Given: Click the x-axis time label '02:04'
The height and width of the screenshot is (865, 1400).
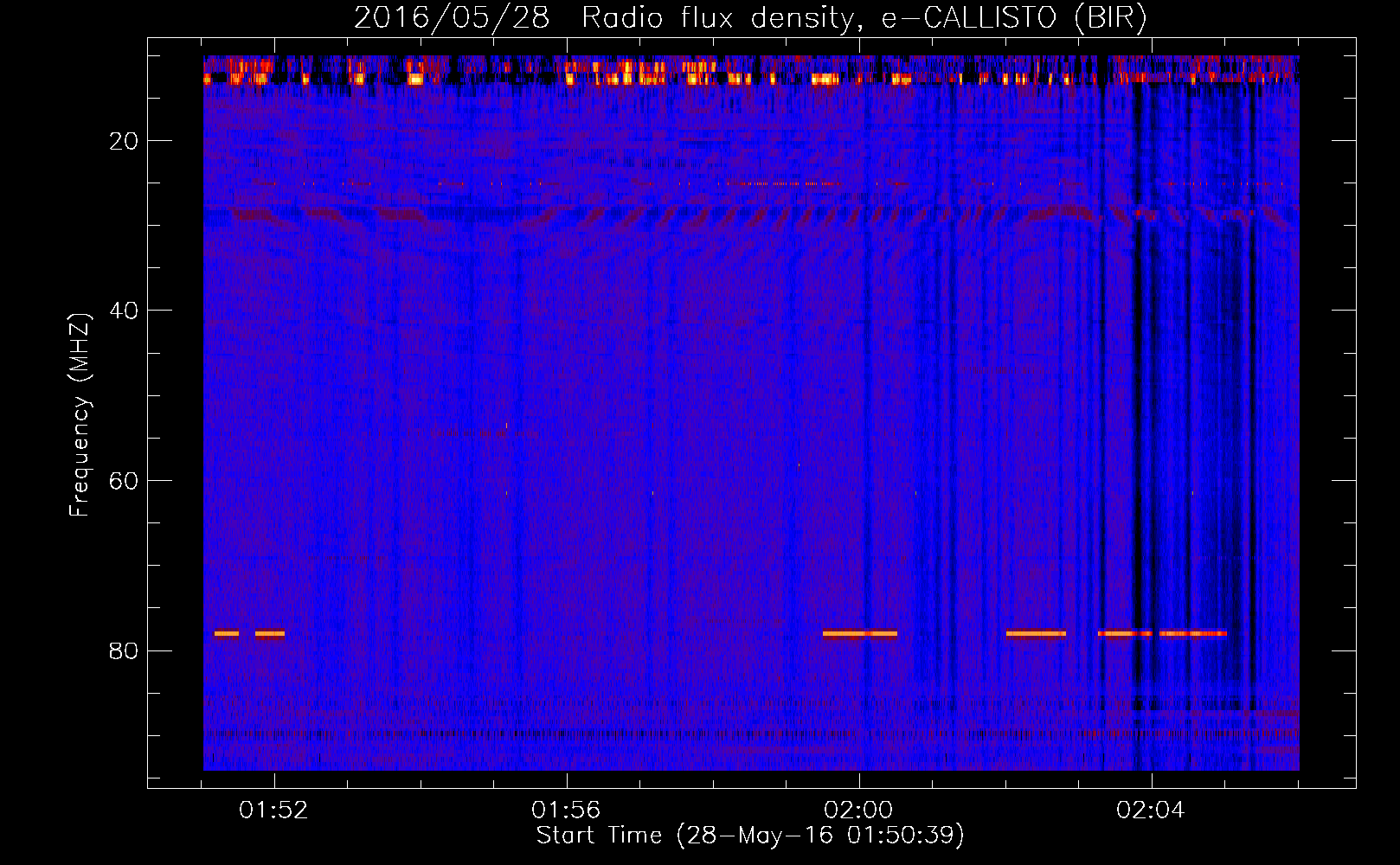Looking at the screenshot, I should [x=1151, y=811].
